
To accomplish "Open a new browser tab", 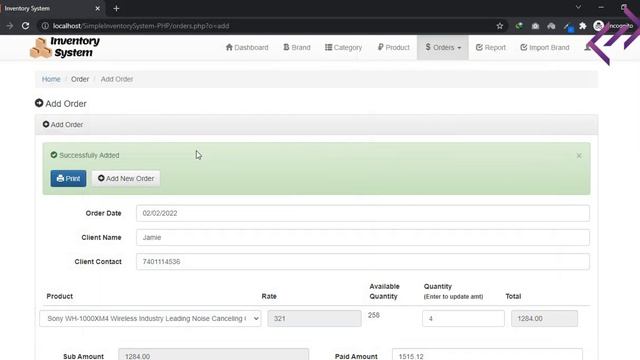I will pyautogui.click(x=116, y=8).
